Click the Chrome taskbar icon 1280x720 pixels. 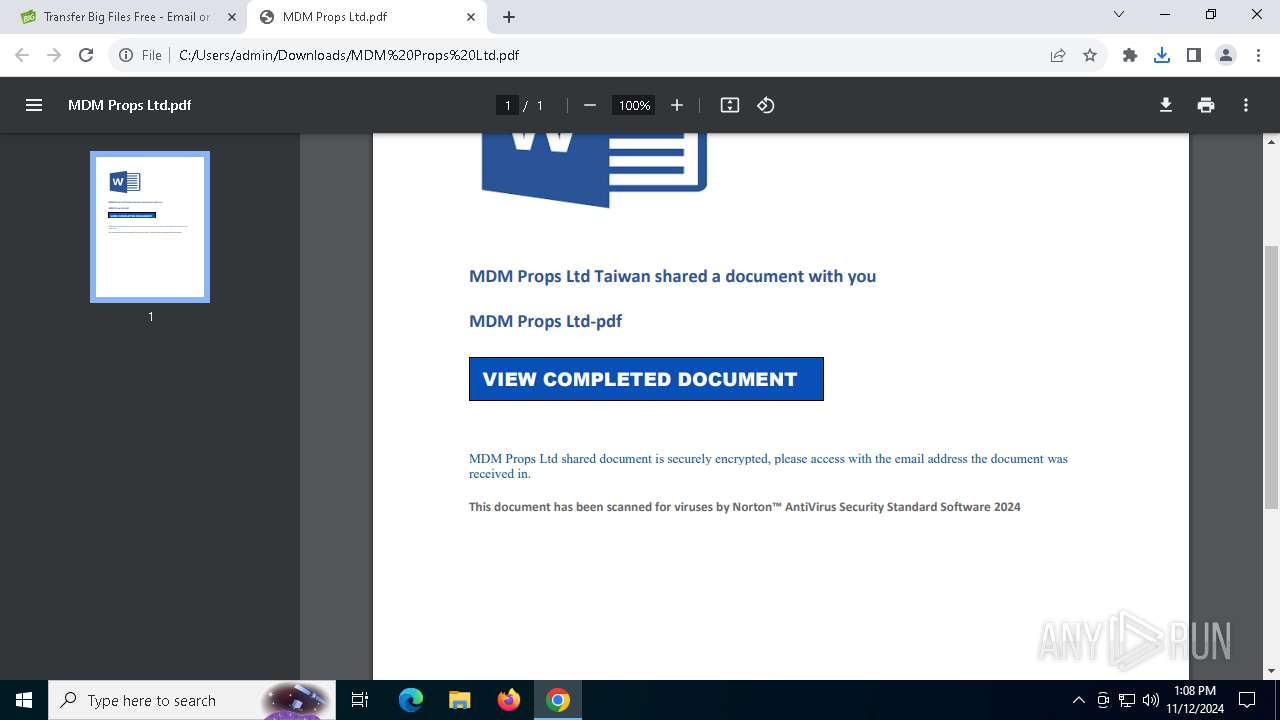click(x=558, y=700)
